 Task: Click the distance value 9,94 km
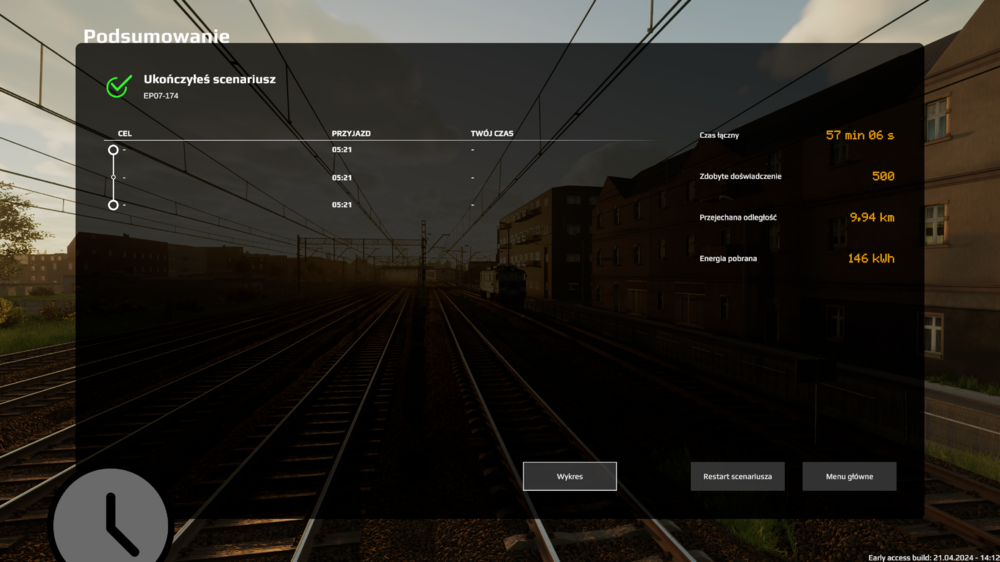(871, 217)
